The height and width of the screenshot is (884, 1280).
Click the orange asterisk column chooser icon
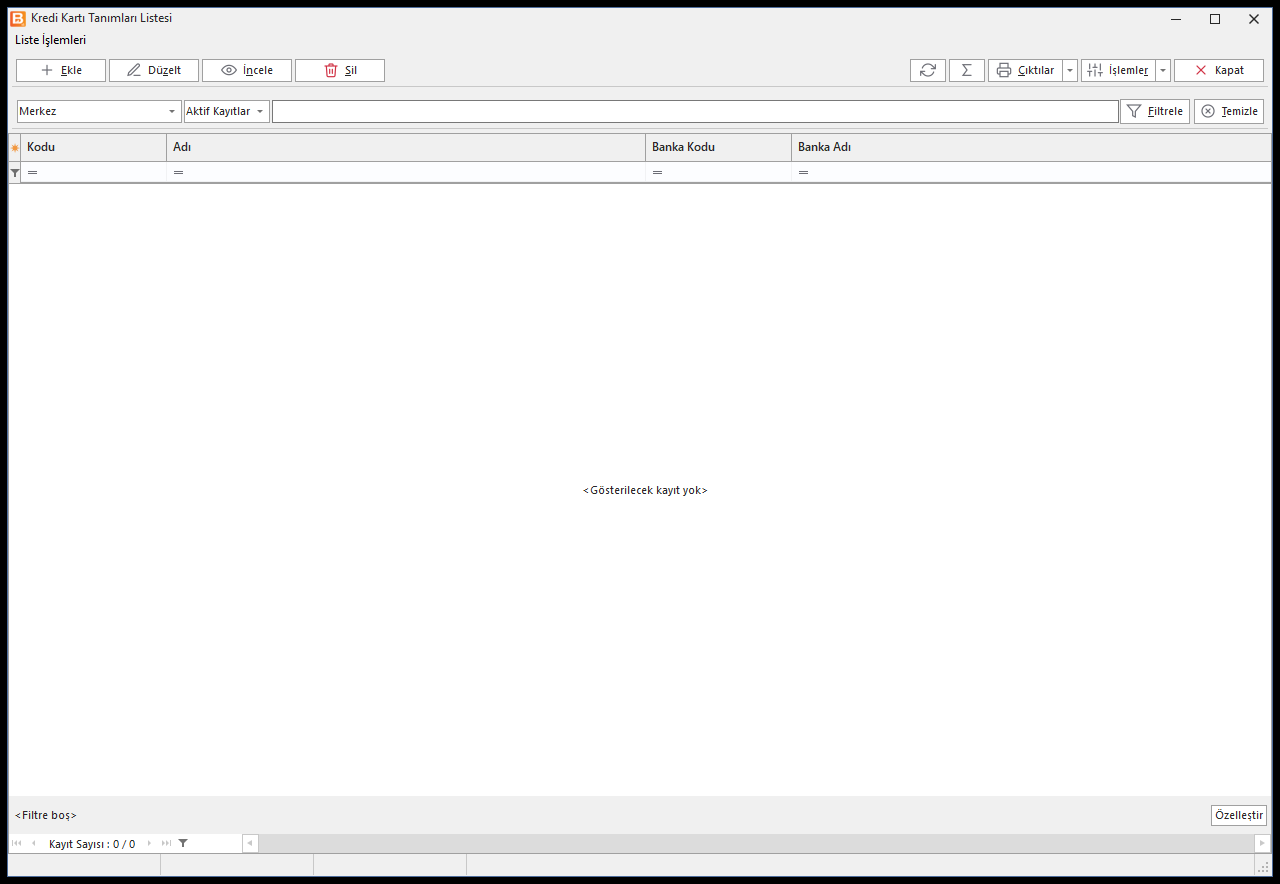14,147
